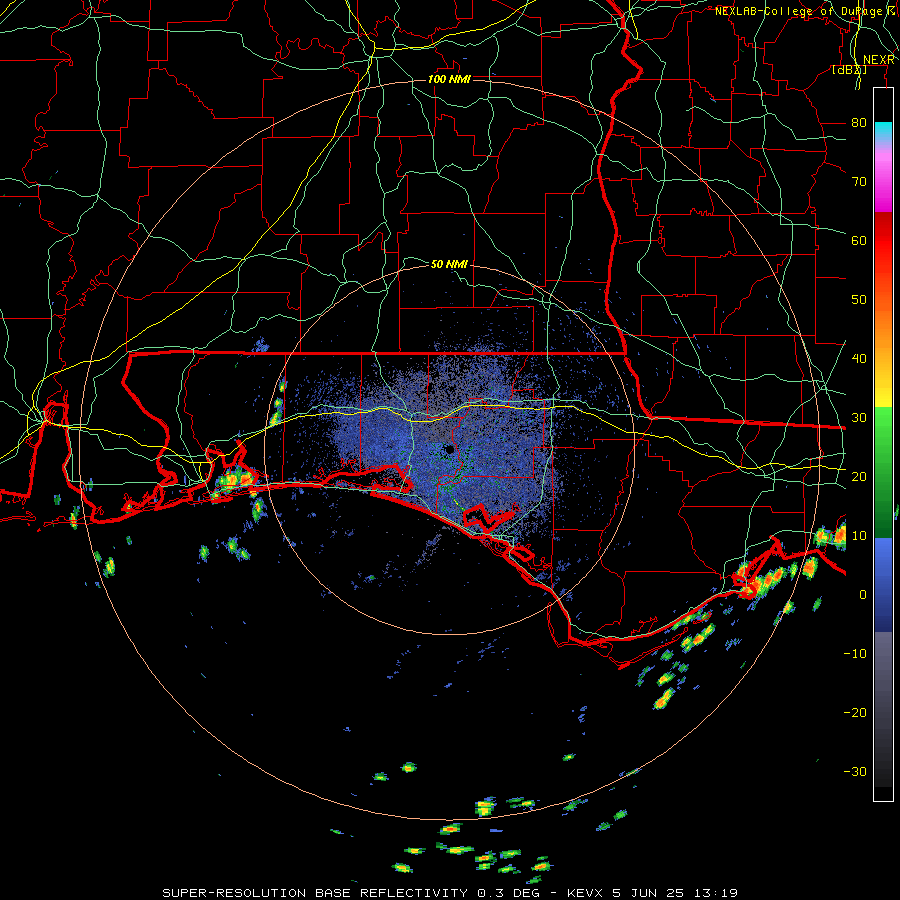Click the 60 value on the dBZ scale
This screenshot has height=900, width=900.
pyautogui.click(x=859, y=240)
